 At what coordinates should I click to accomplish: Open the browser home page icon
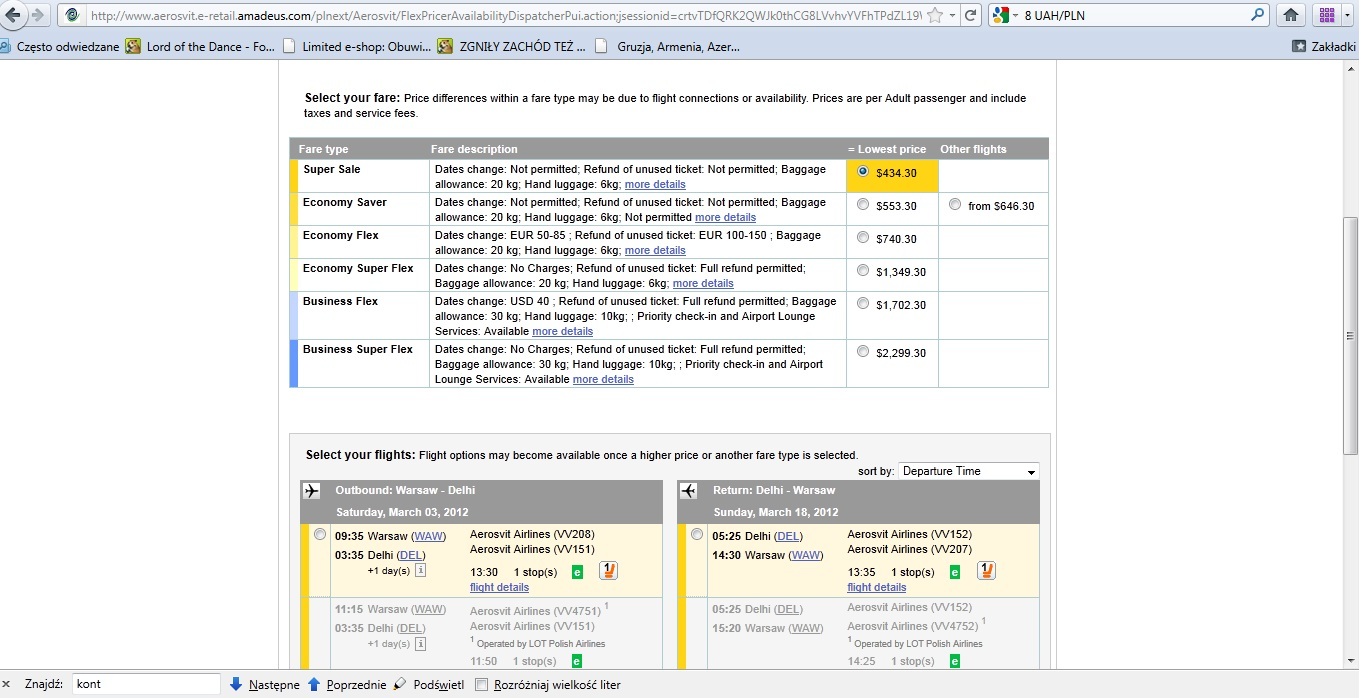tap(1290, 15)
